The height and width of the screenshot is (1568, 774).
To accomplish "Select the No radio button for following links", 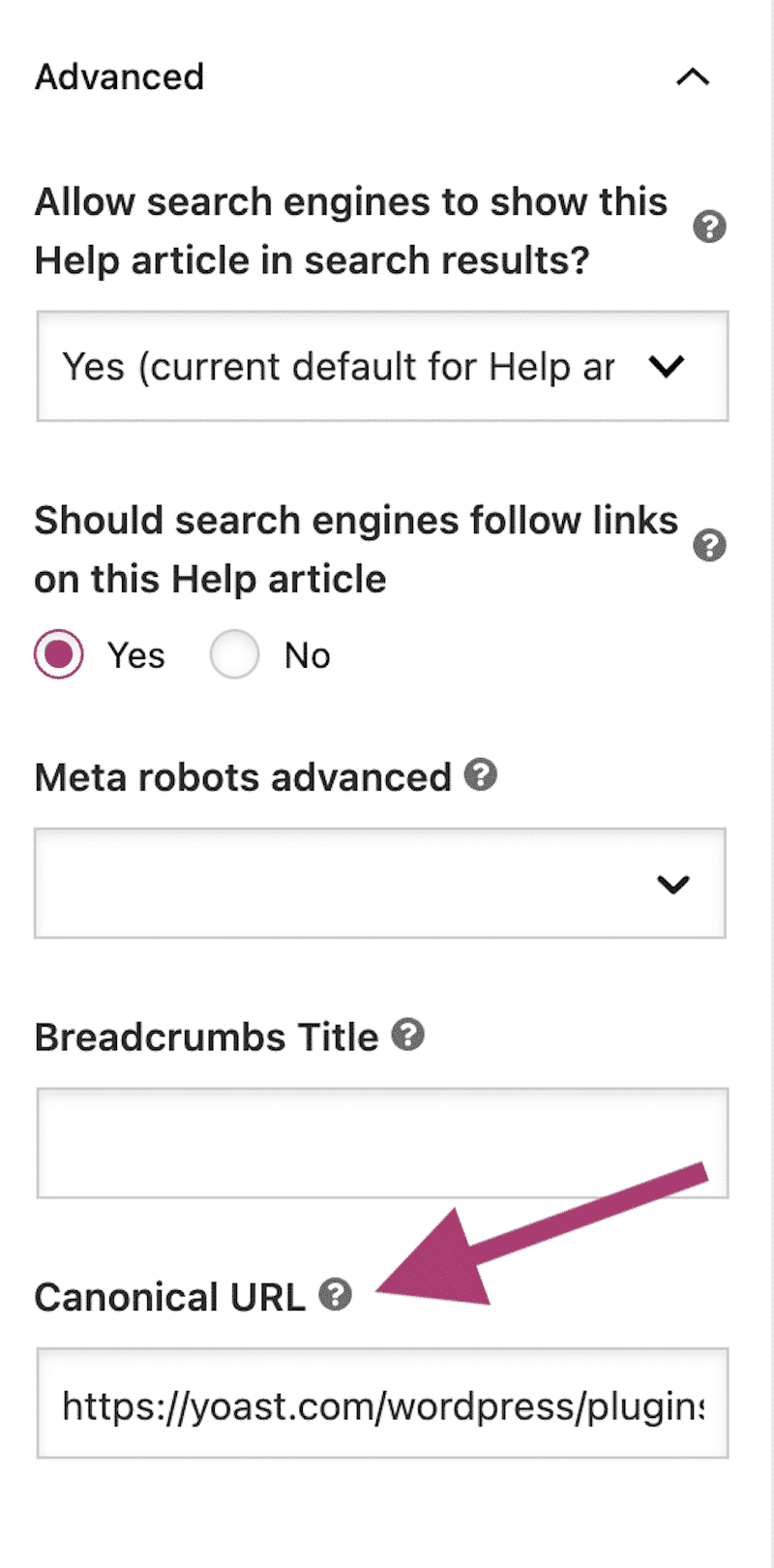I will pos(234,654).
